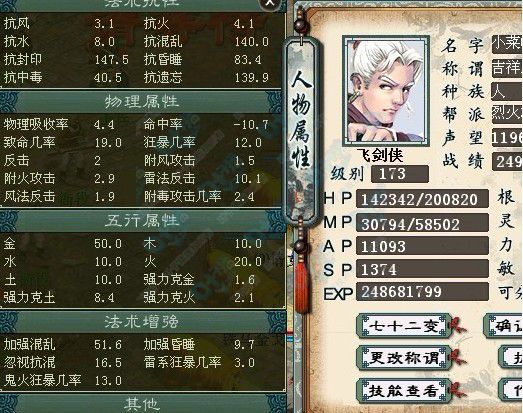Click the MP bar showing 30794/58502

422,223
